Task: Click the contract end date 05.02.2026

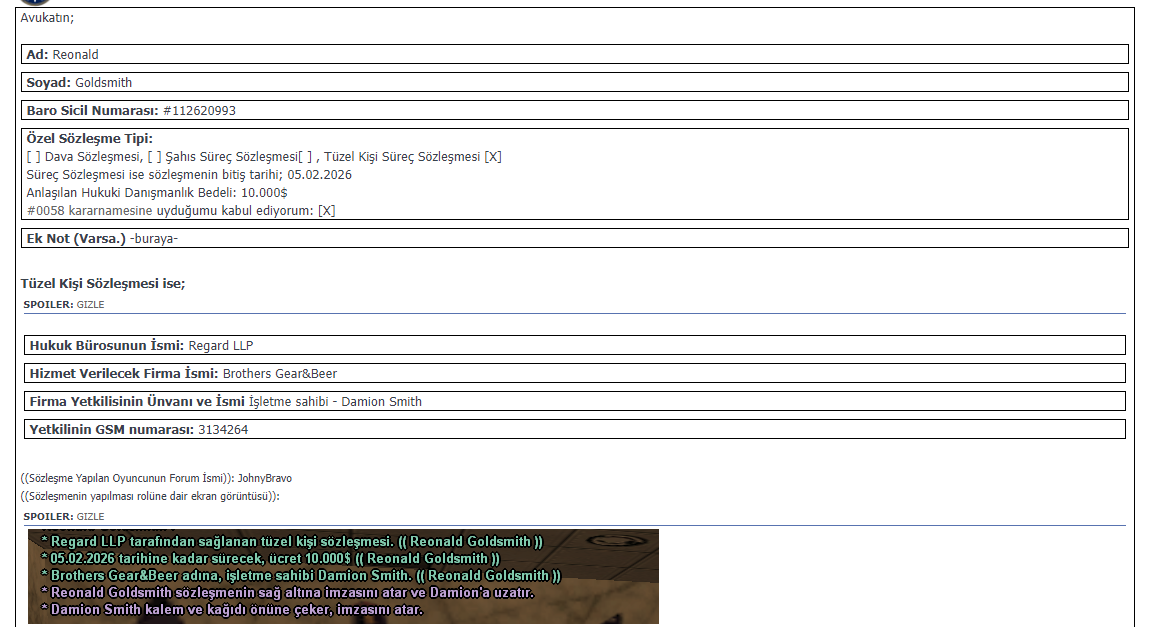Action: click(320, 175)
